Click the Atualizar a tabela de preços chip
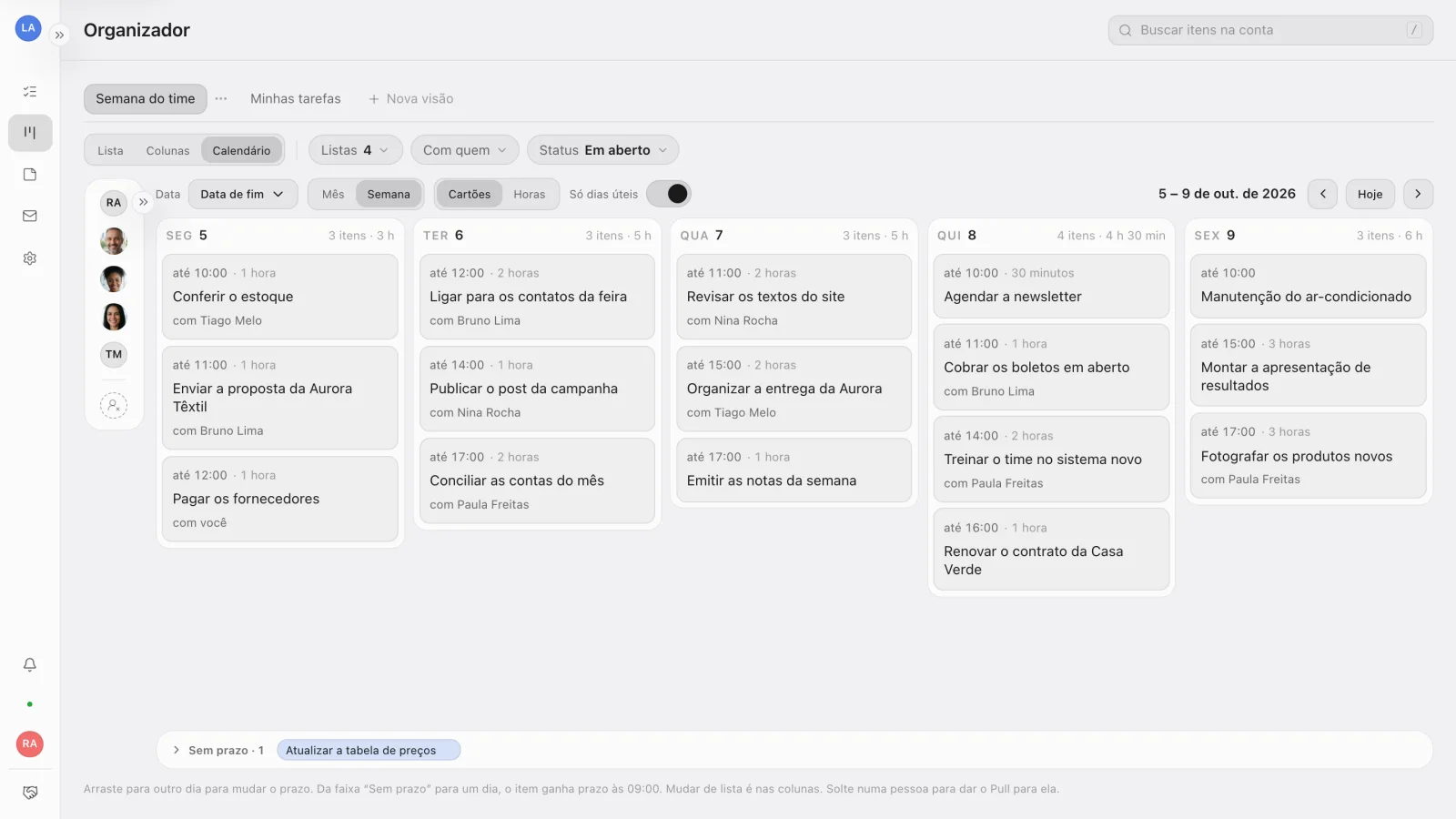This screenshot has width=1456, height=819. point(369,750)
